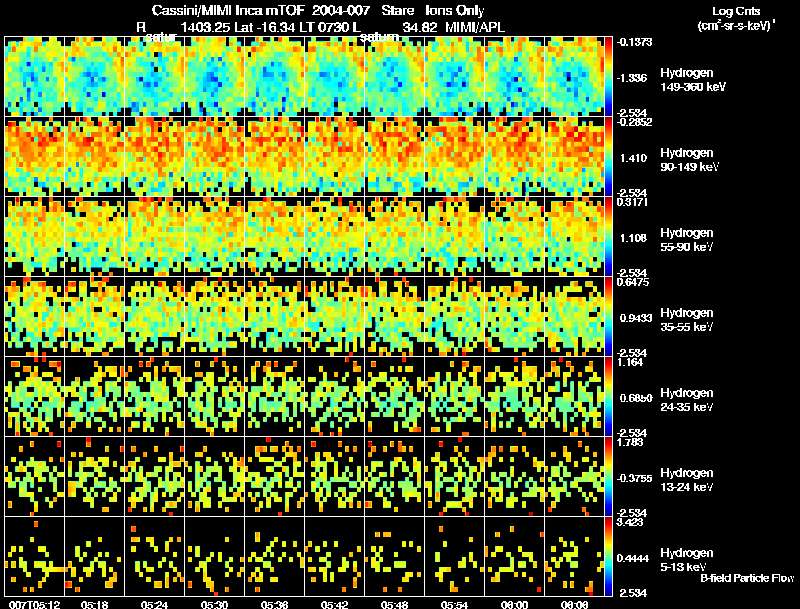The height and width of the screenshot is (609, 800).
Task: Click the 06:06 time axis label
Action: point(574,605)
